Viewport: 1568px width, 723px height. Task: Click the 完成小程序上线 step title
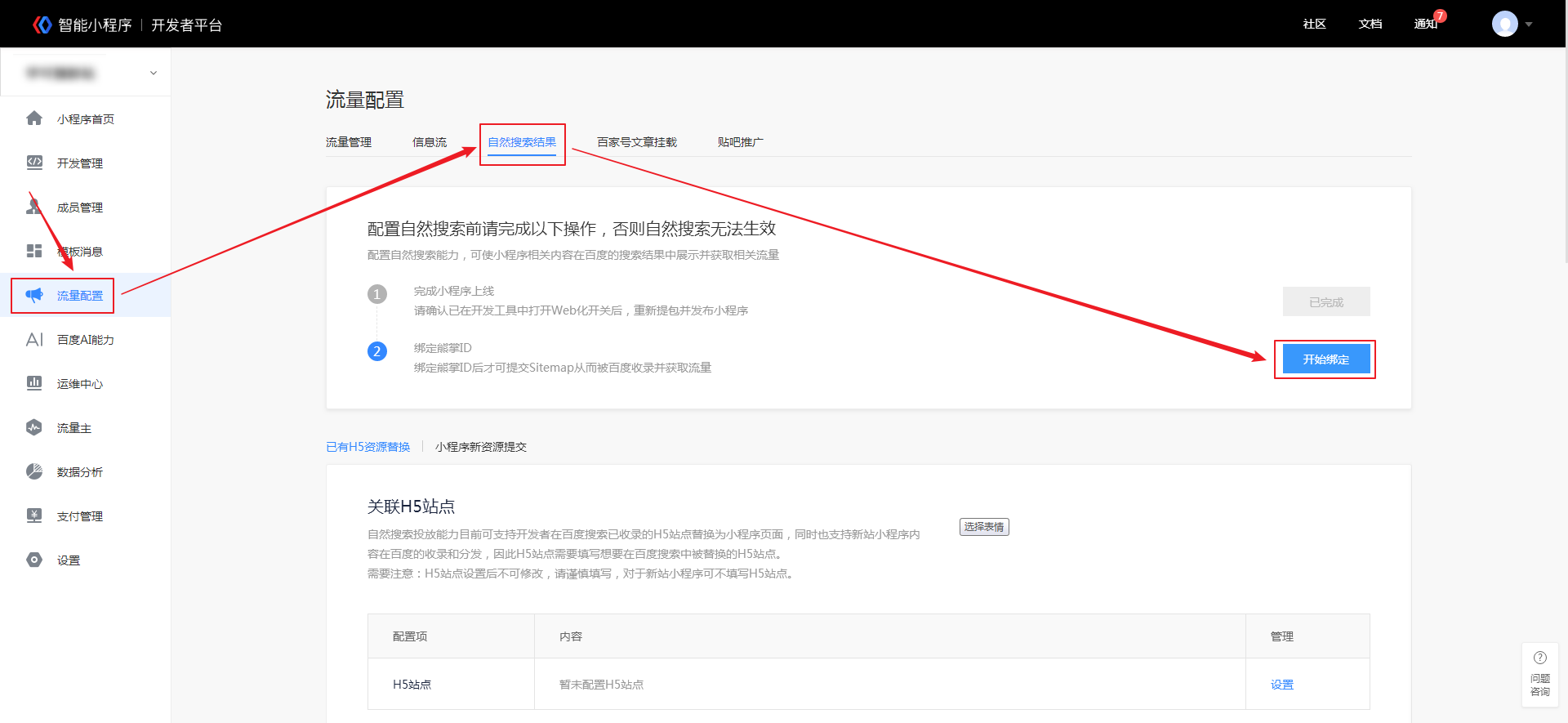(x=454, y=291)
